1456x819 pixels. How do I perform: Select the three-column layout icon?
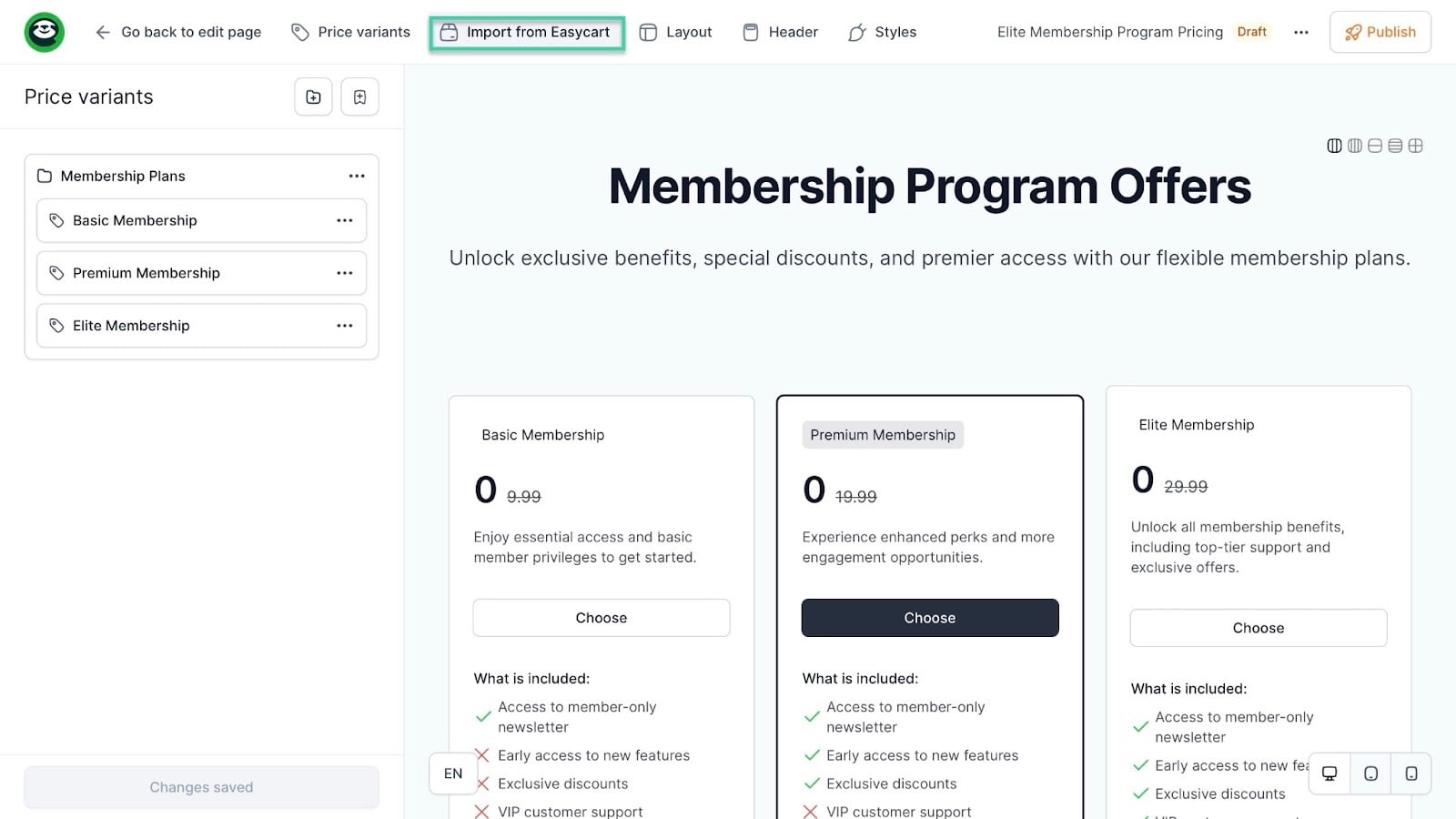pos(1354,146)
